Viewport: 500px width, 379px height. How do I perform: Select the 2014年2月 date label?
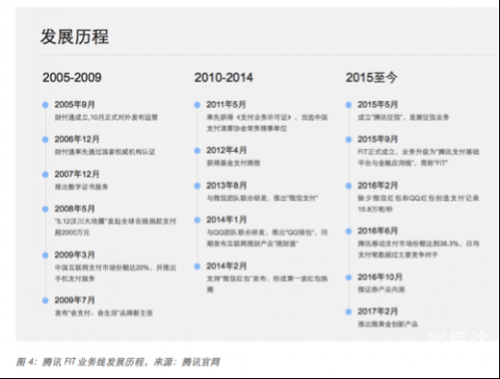tap(227, 266)
